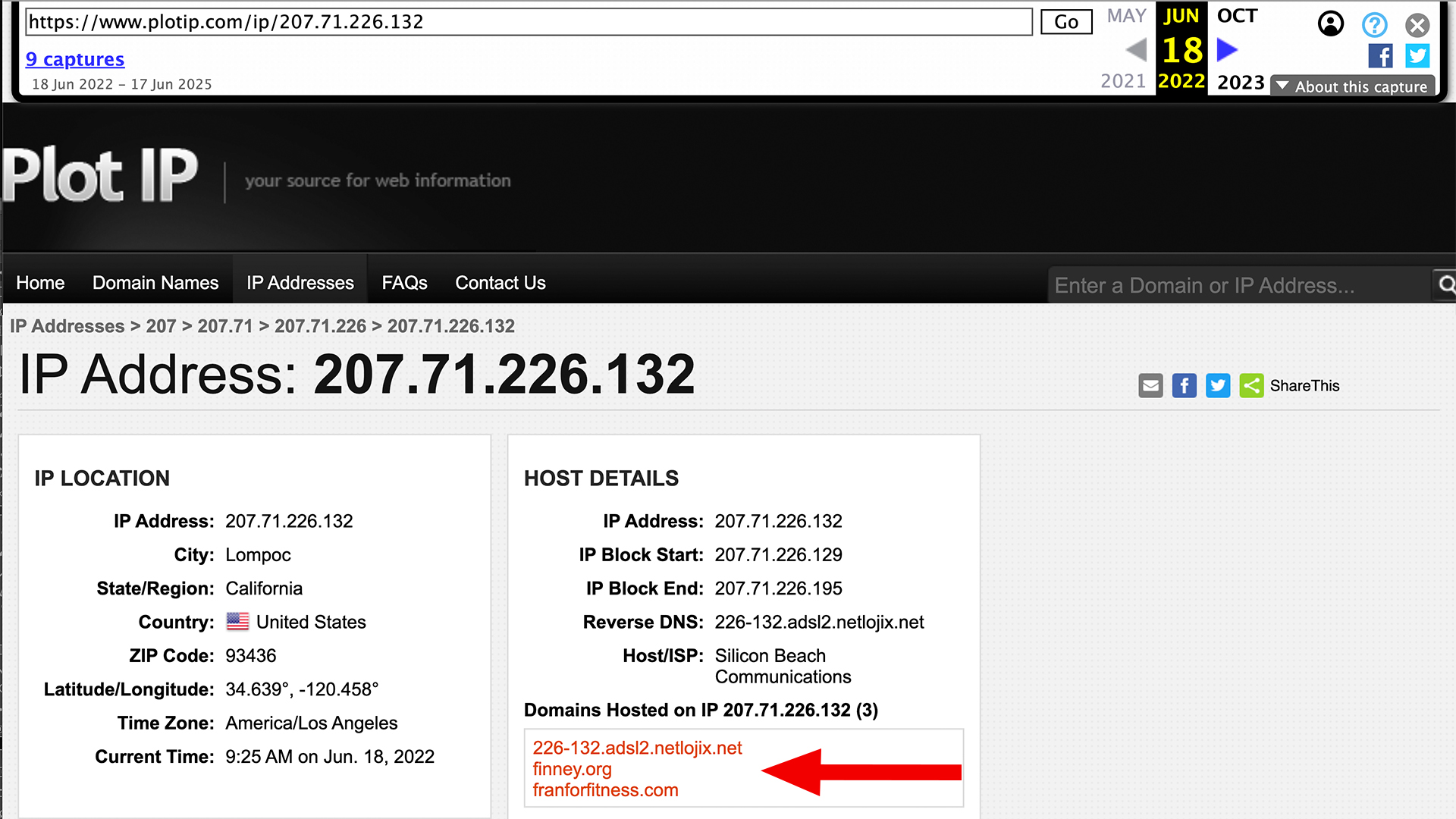Close the Wayback Machine toolbar
This screenshot has width=1456, height=819.
1417,25
